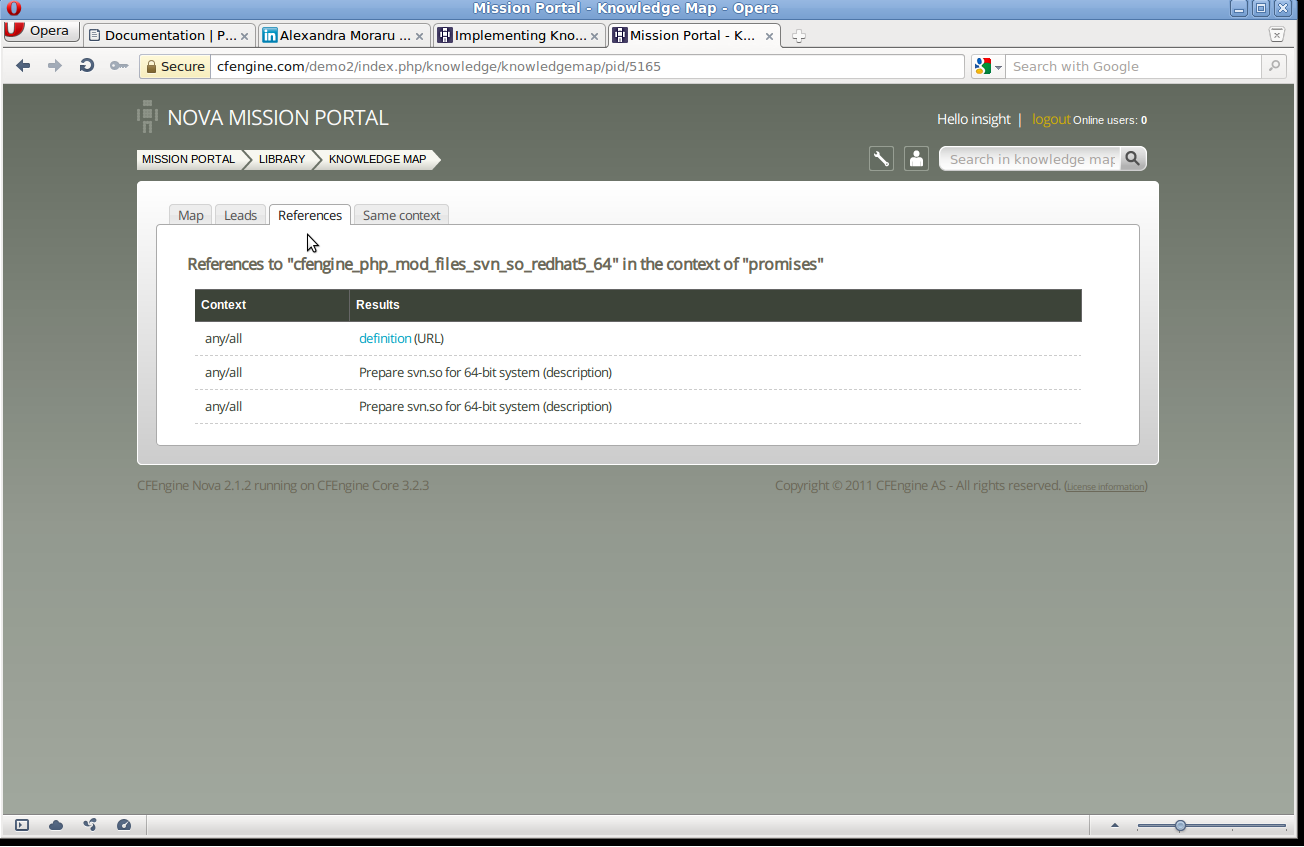The width and height of the screenshot is (1304, 847).
Task: Open the definition link
Action: pyautogui.click(x=385, y=338)
